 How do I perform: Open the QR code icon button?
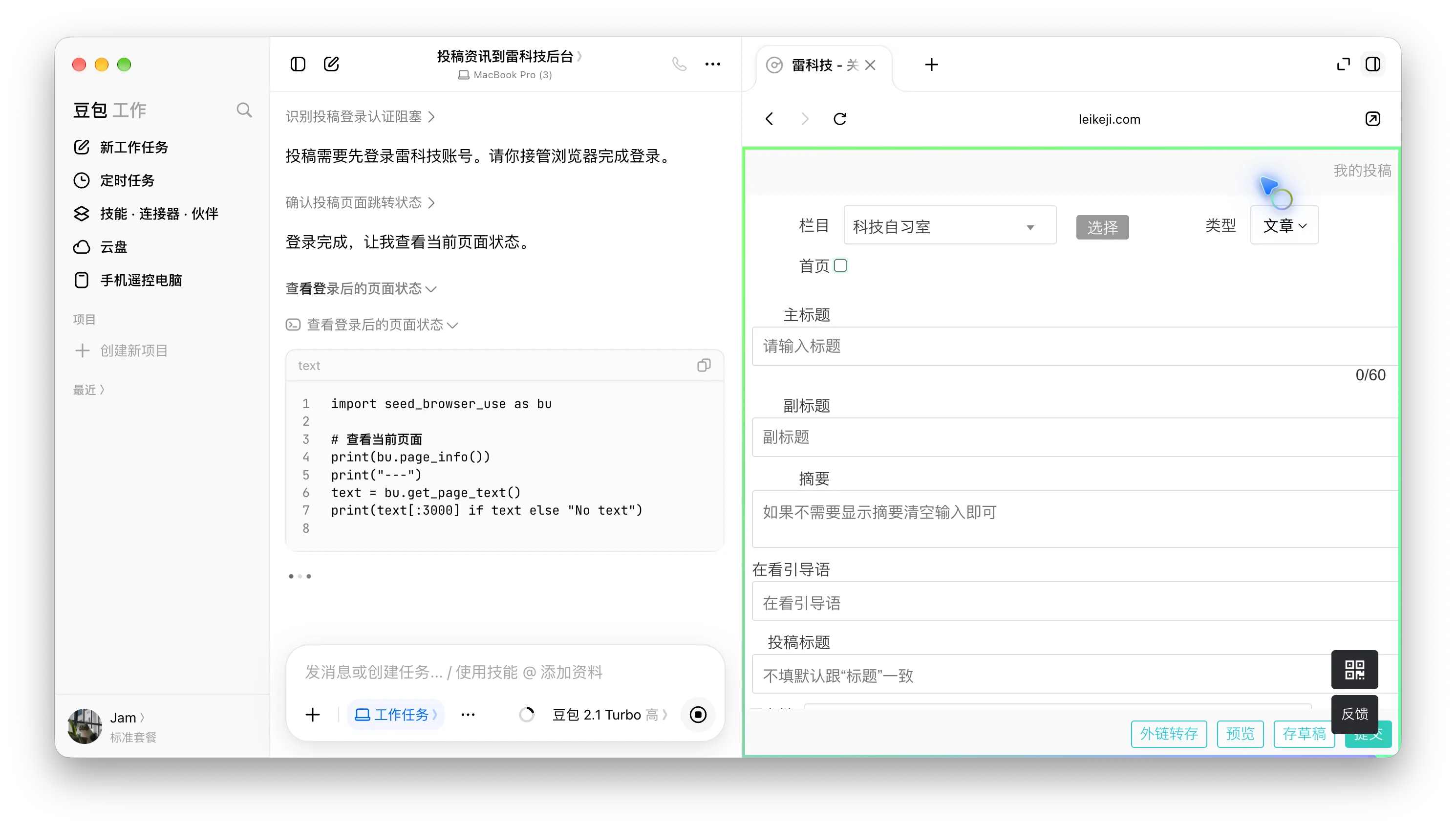click(1354, 669)
